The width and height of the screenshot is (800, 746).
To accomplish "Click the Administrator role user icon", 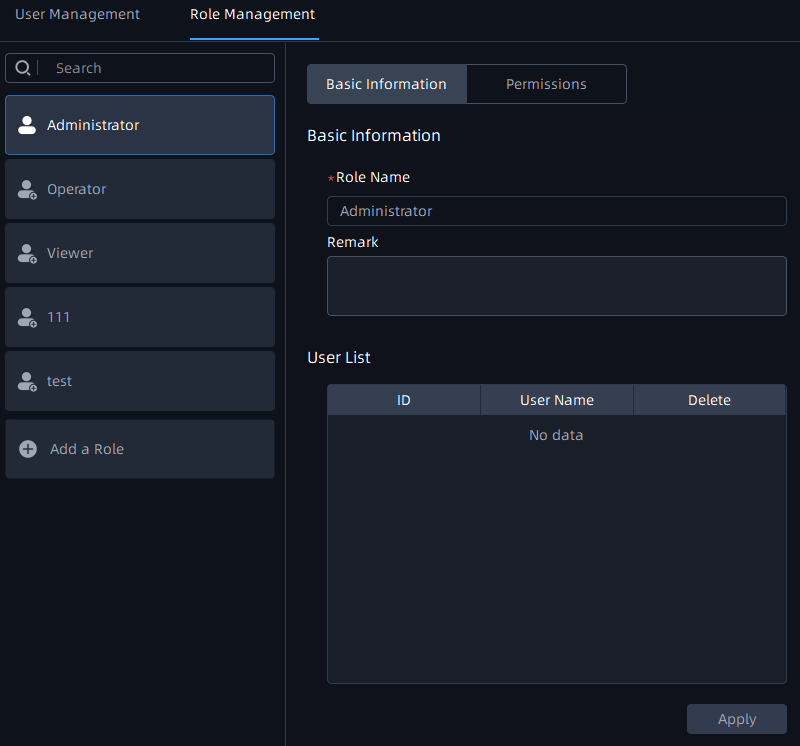I will [x=27, y=126].
